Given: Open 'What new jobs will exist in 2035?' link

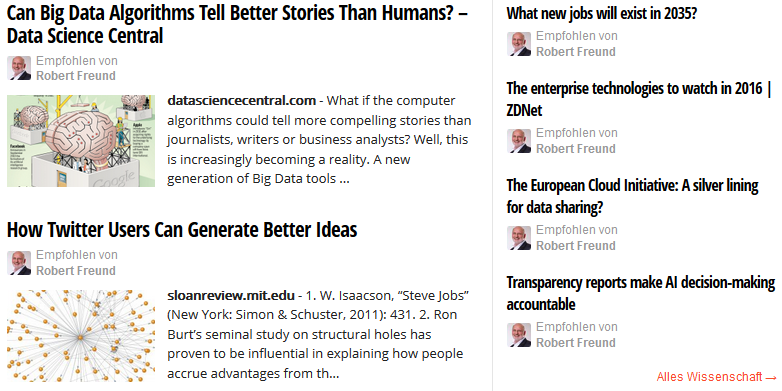Looking at the screenshot, I should pyautogui.click(x=601, y=13).
